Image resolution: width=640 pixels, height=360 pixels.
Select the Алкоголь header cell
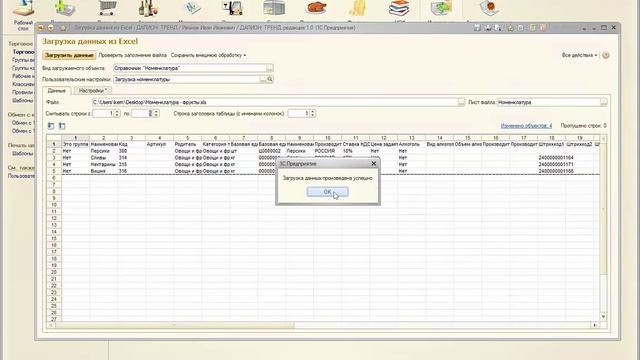tap(411, 144)
